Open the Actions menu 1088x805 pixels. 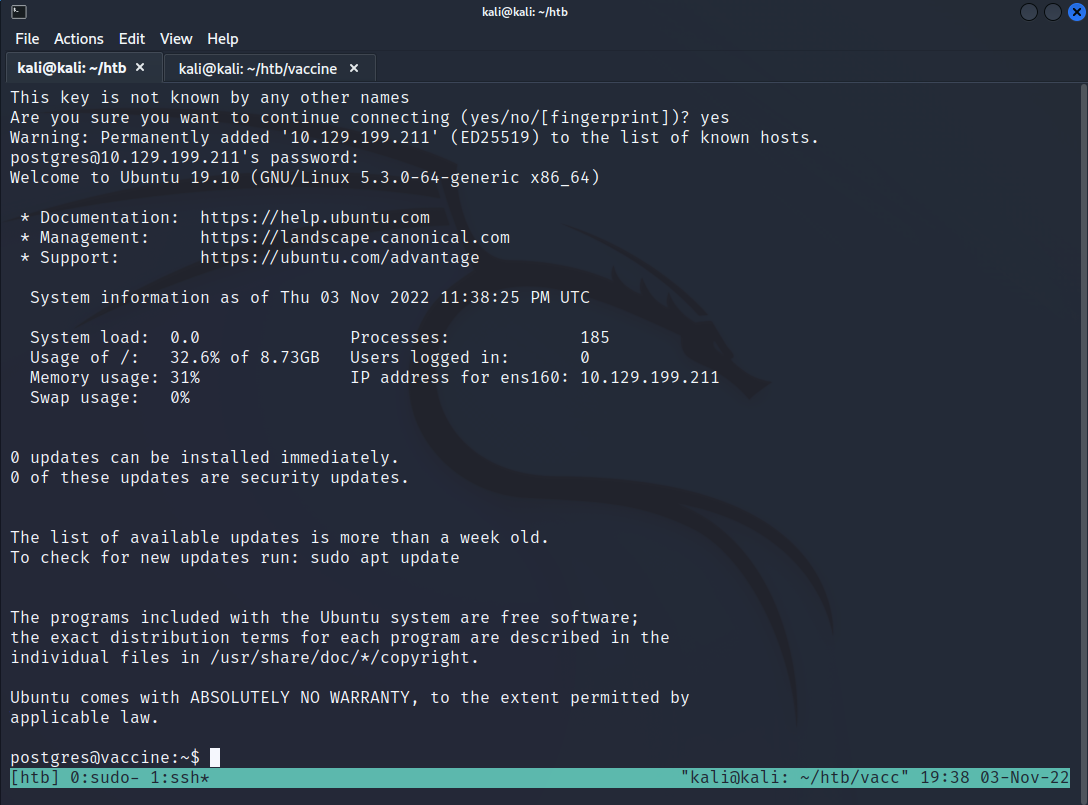(78, 39)
